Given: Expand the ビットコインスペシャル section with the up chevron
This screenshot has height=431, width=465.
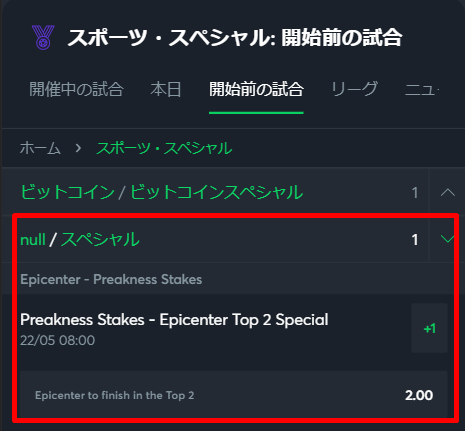Looking at the screenshot, I should point(447,192).
